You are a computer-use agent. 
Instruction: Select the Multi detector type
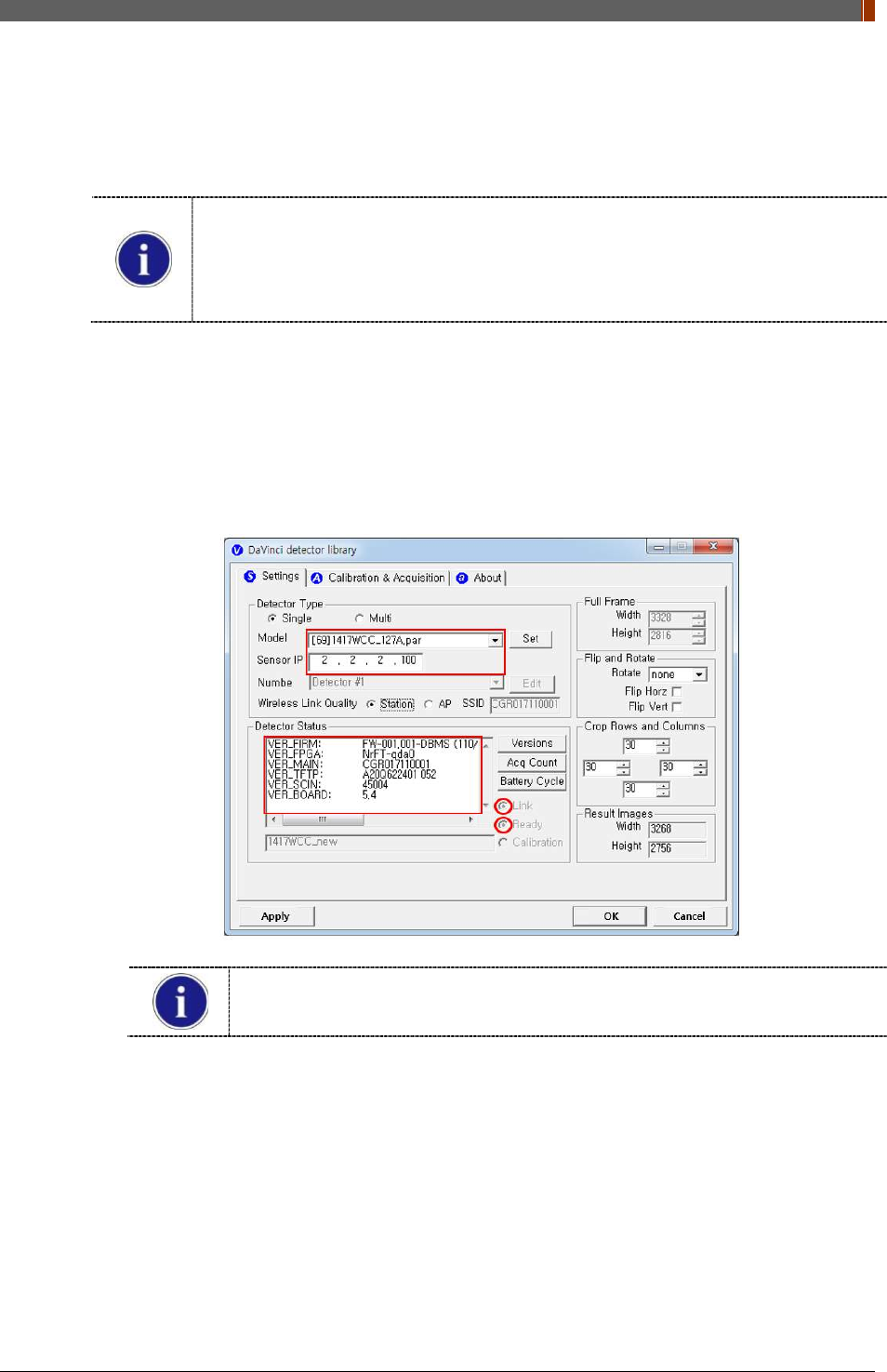(x=373, y=619)
